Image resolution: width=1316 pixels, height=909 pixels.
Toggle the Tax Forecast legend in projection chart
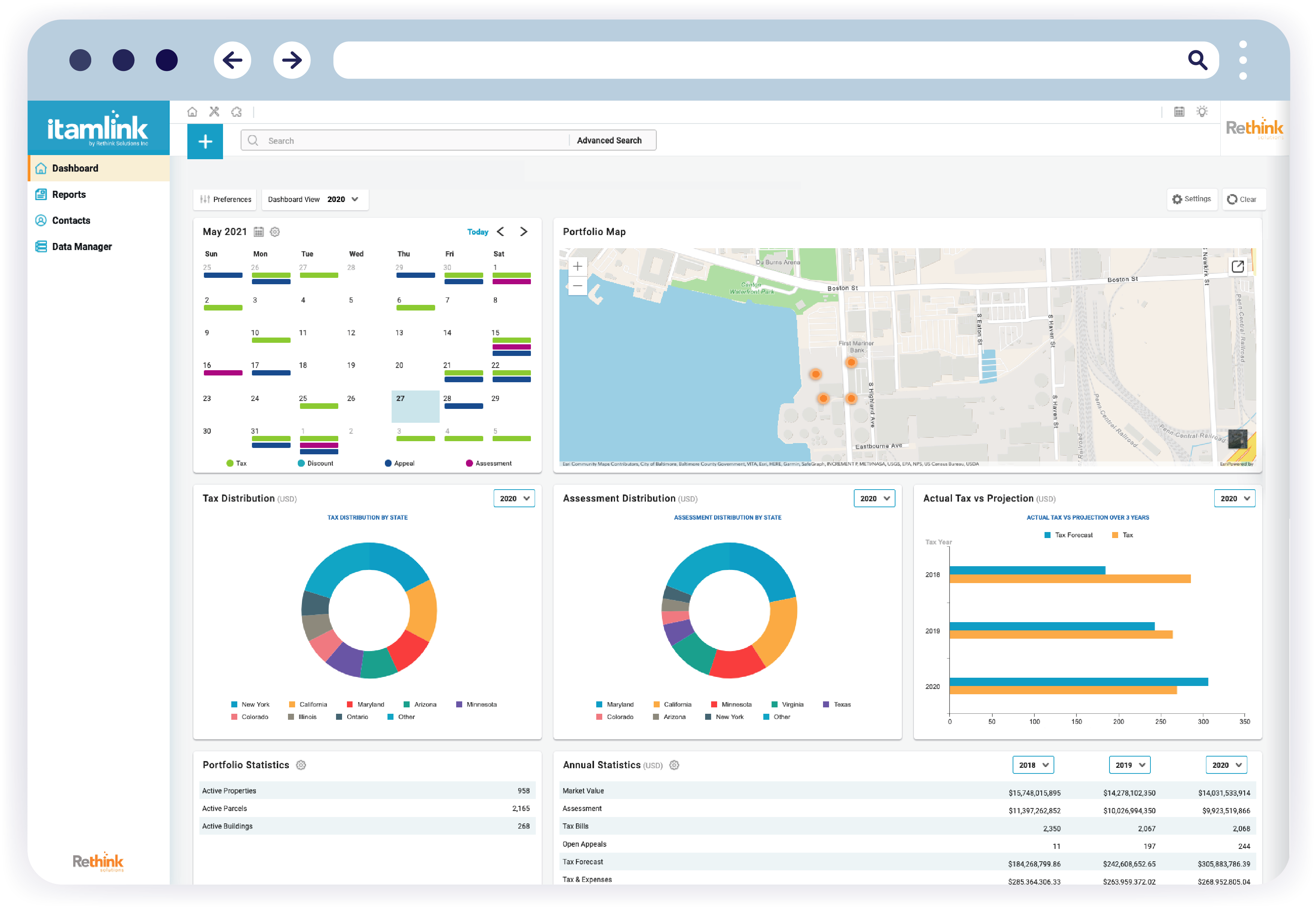pyautogui.click(x=1069, y=535)
